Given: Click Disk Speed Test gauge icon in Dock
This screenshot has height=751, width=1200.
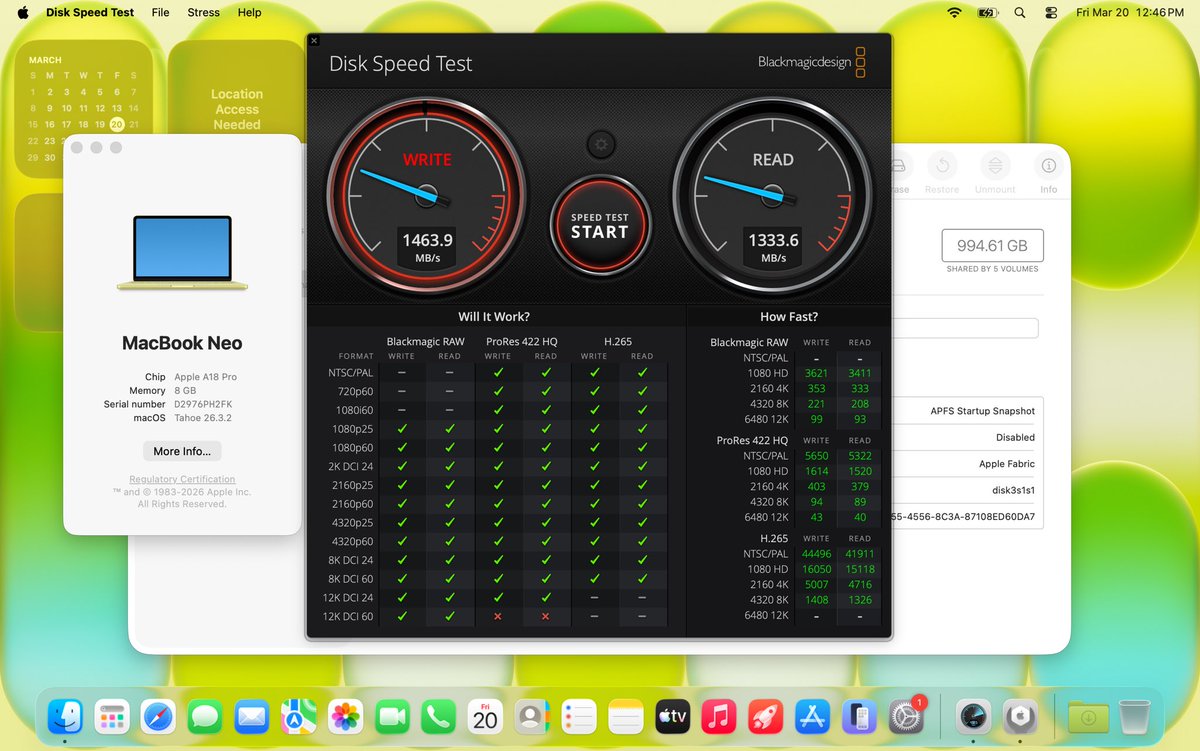Looking at the screenshot, I should (x=973, y=717).
